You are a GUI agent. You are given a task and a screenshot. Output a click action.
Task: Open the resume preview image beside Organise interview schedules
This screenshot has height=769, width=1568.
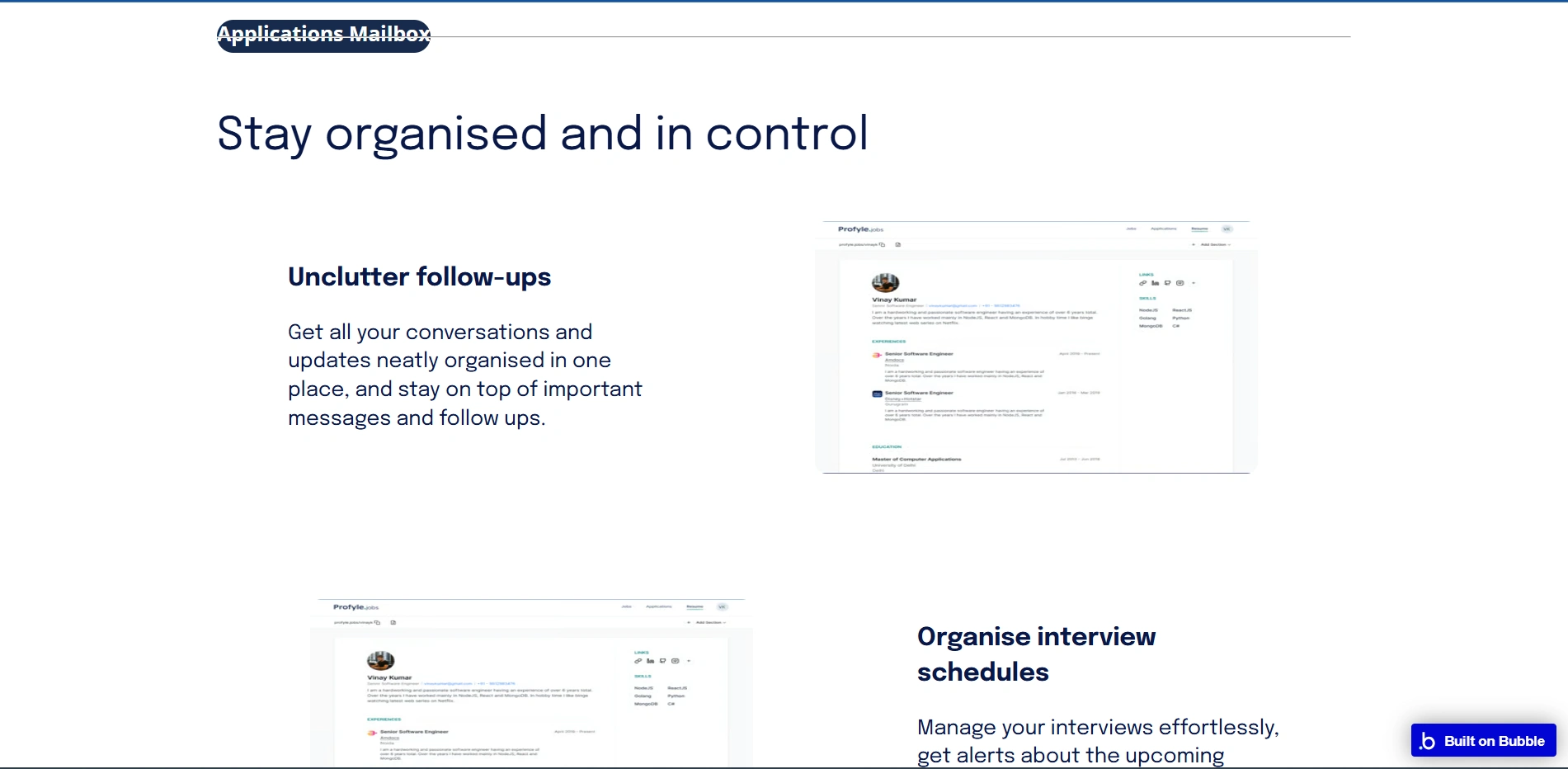click(531, 683)
